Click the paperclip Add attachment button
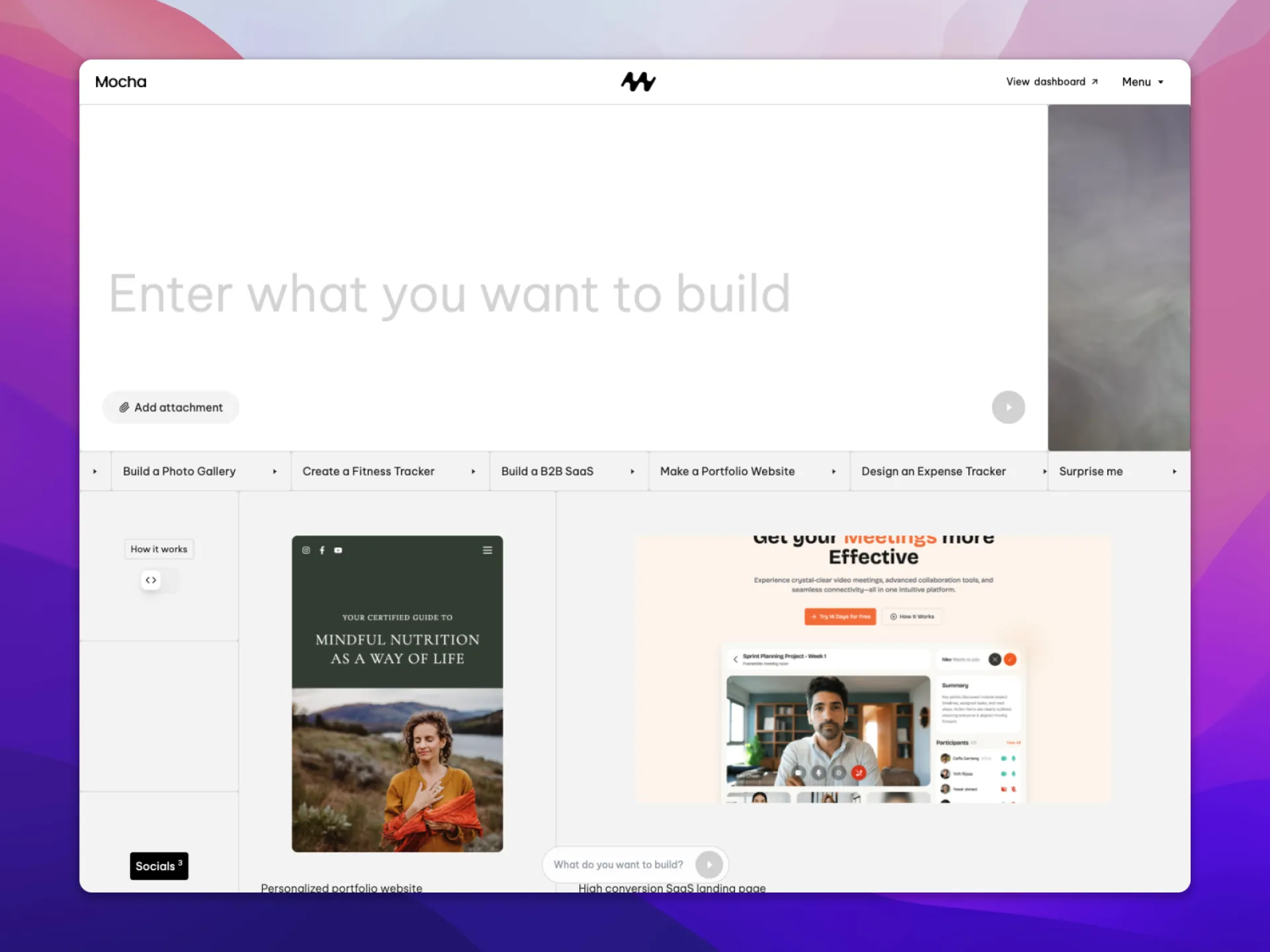Image resolution: width=1270 pixels, height=952 pixels. 171,407
